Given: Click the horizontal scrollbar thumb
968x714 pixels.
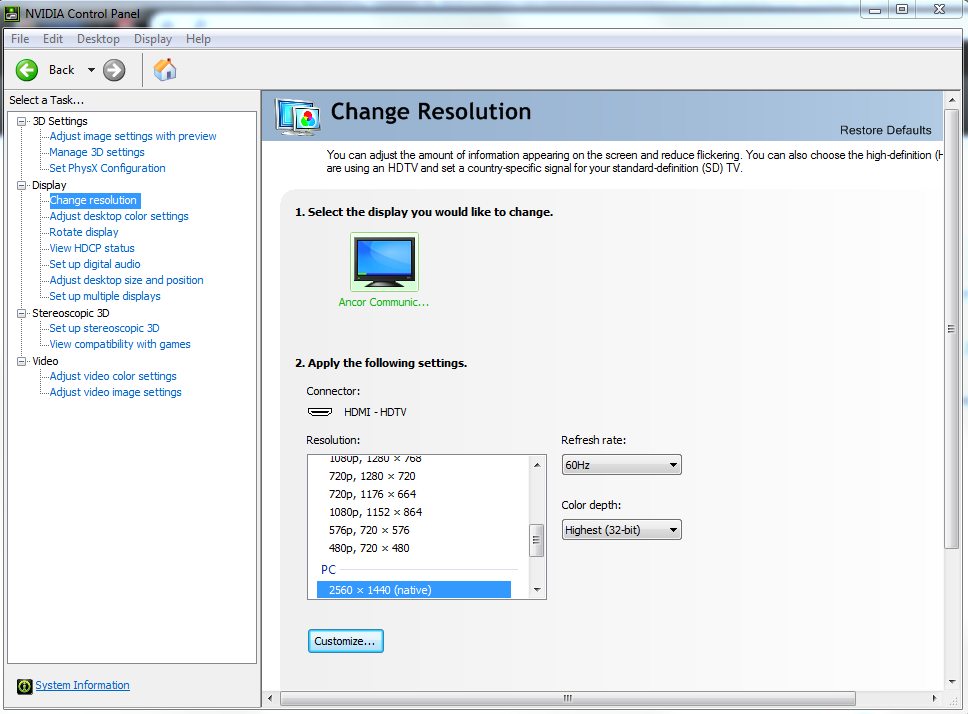Looking at the screenshot, I should (568, 699).
